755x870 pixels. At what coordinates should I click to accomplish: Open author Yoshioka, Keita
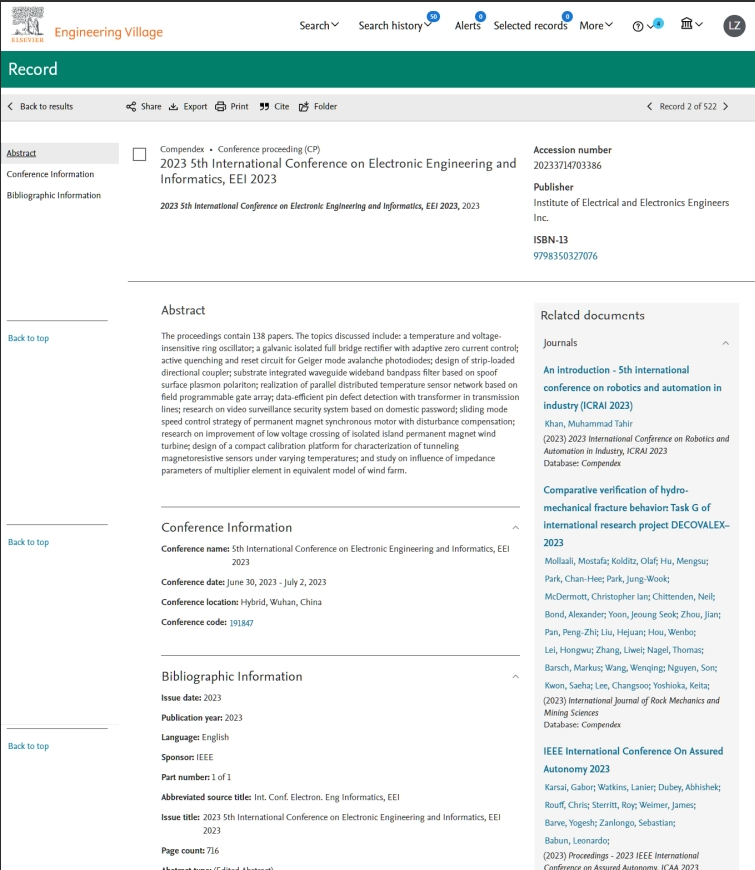coord(680,685)
